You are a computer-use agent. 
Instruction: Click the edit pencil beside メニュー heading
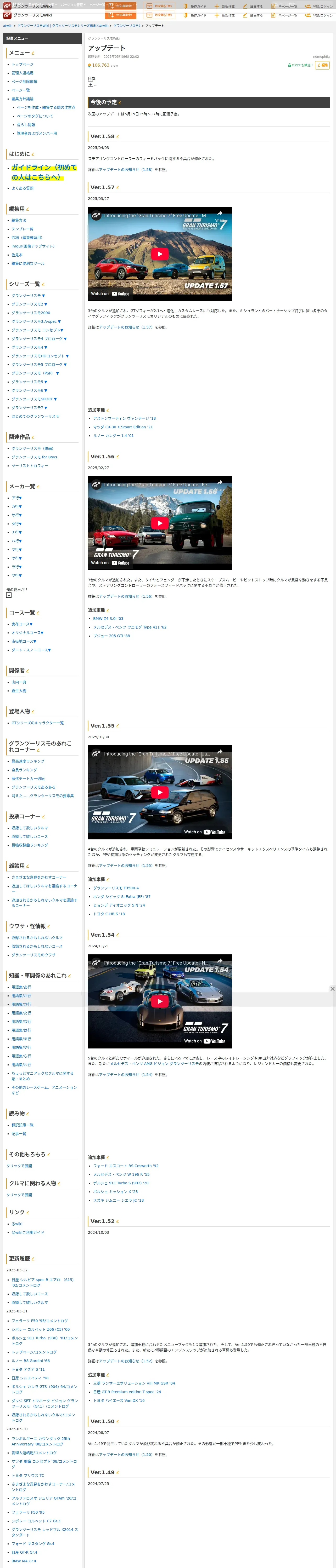tap(33, 53)
